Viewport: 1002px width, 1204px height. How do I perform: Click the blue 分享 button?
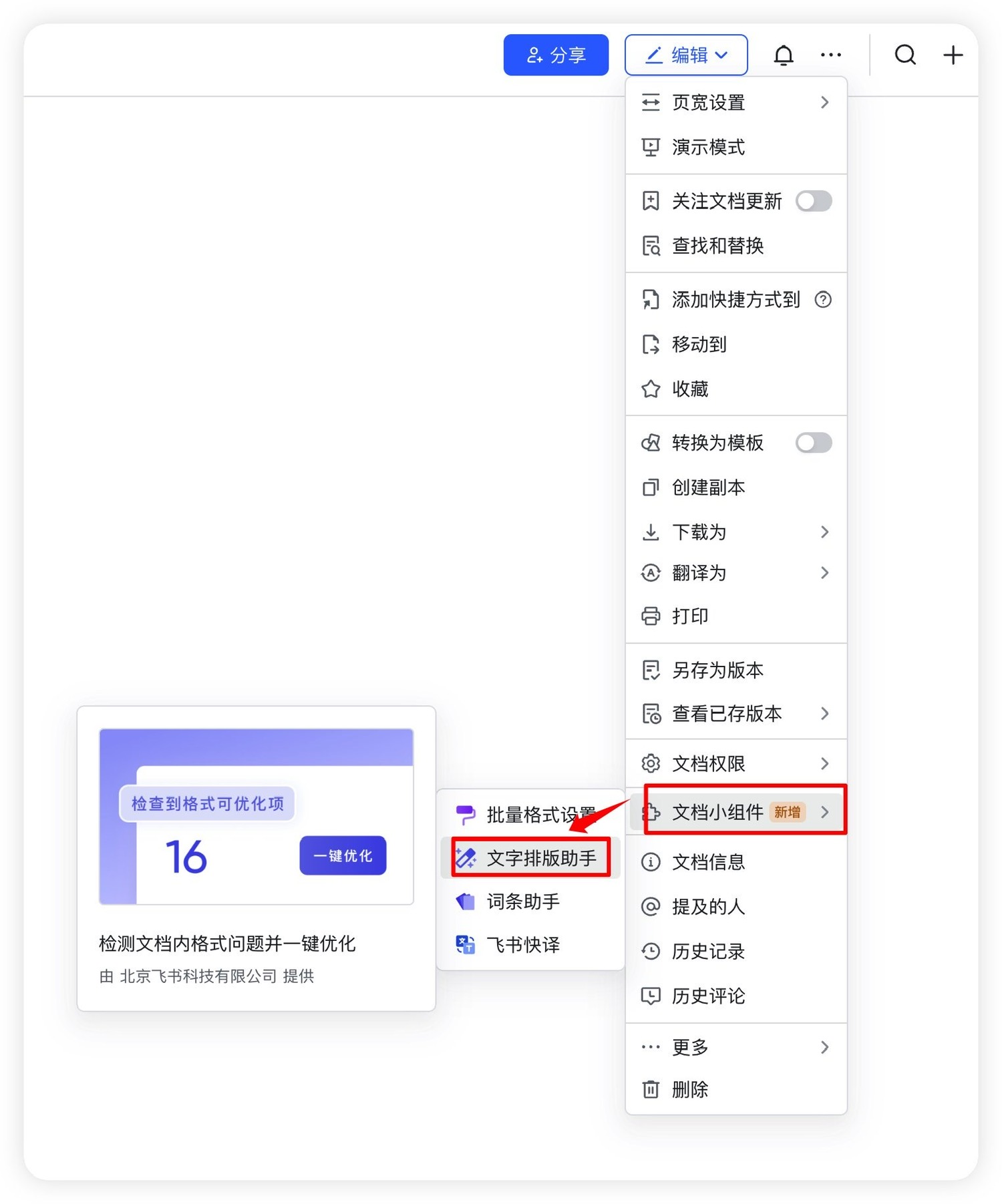[x=556, y=55]
